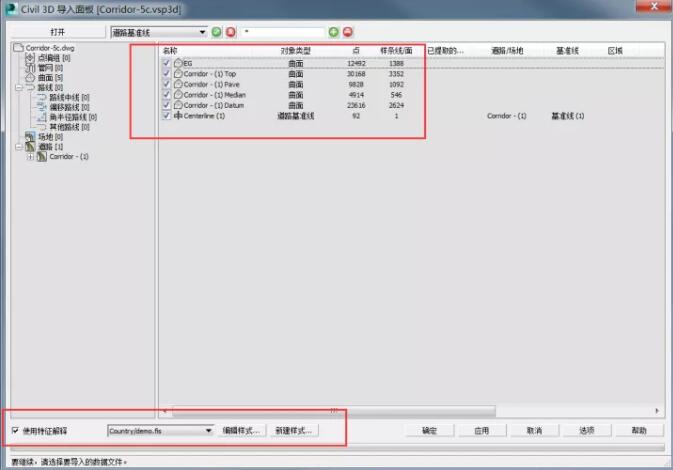673x470 pixels.
Task: Select the 管网 [0] pipe network icon
Action: pos(30,67)
